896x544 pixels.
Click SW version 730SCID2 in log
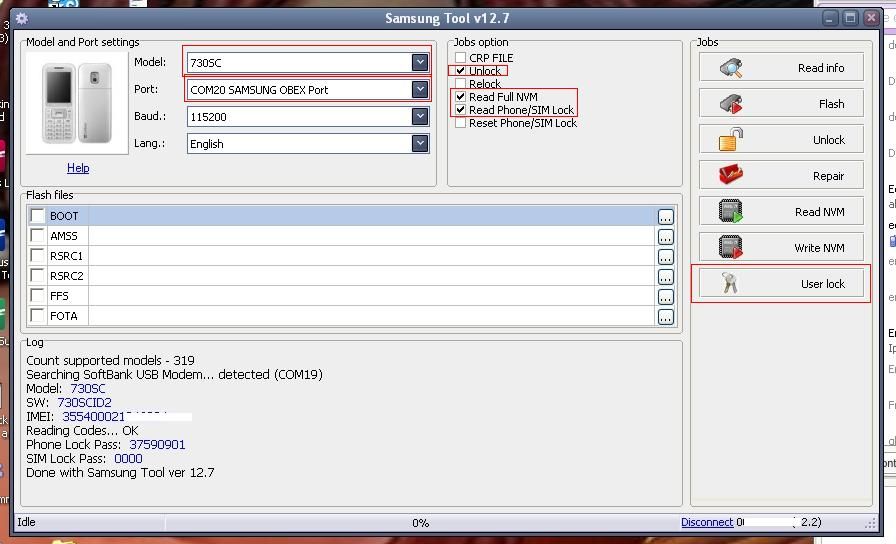[x=85, y=403]
